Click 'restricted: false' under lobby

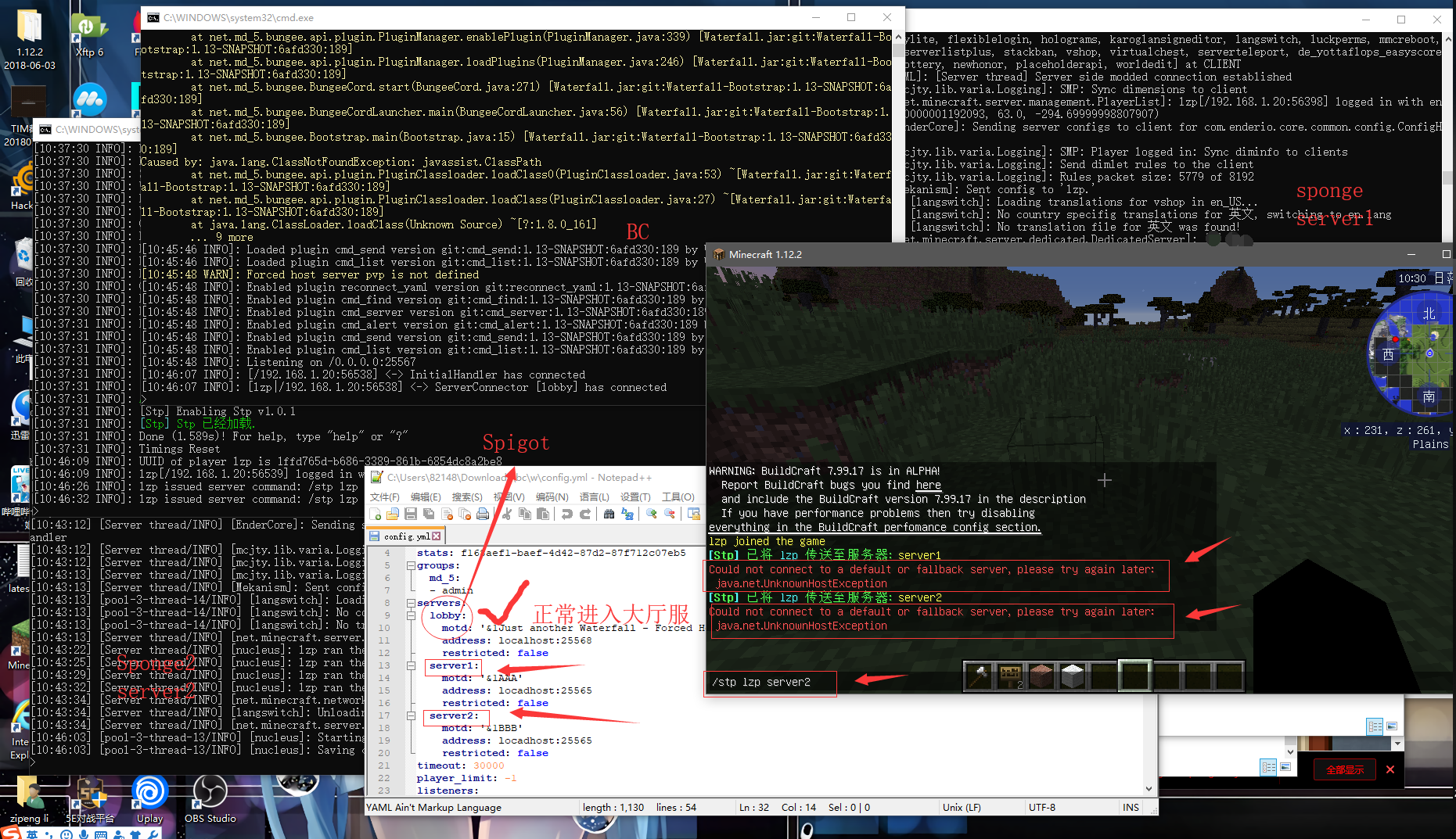[x=494, y=653]
